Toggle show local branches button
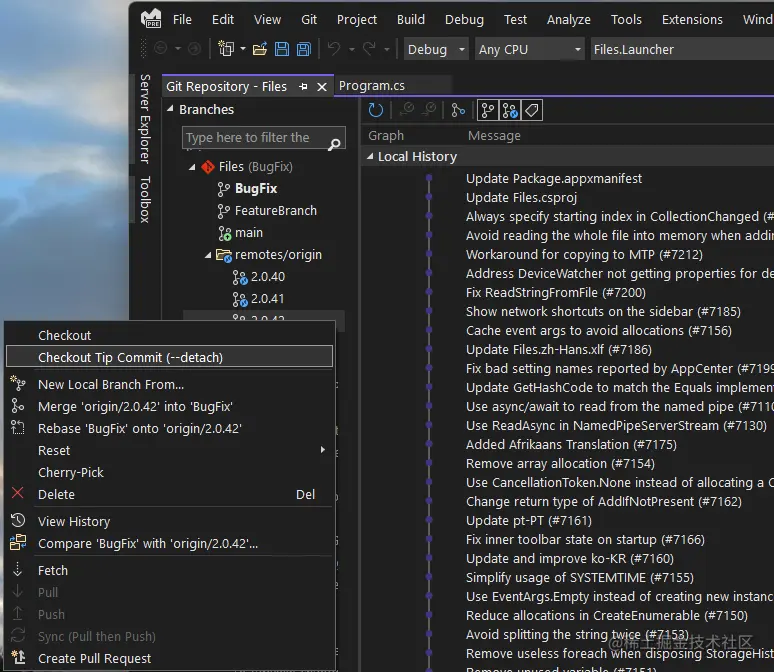Image resolution: width=774 pixels, height=672 pixels. (488, 110)
